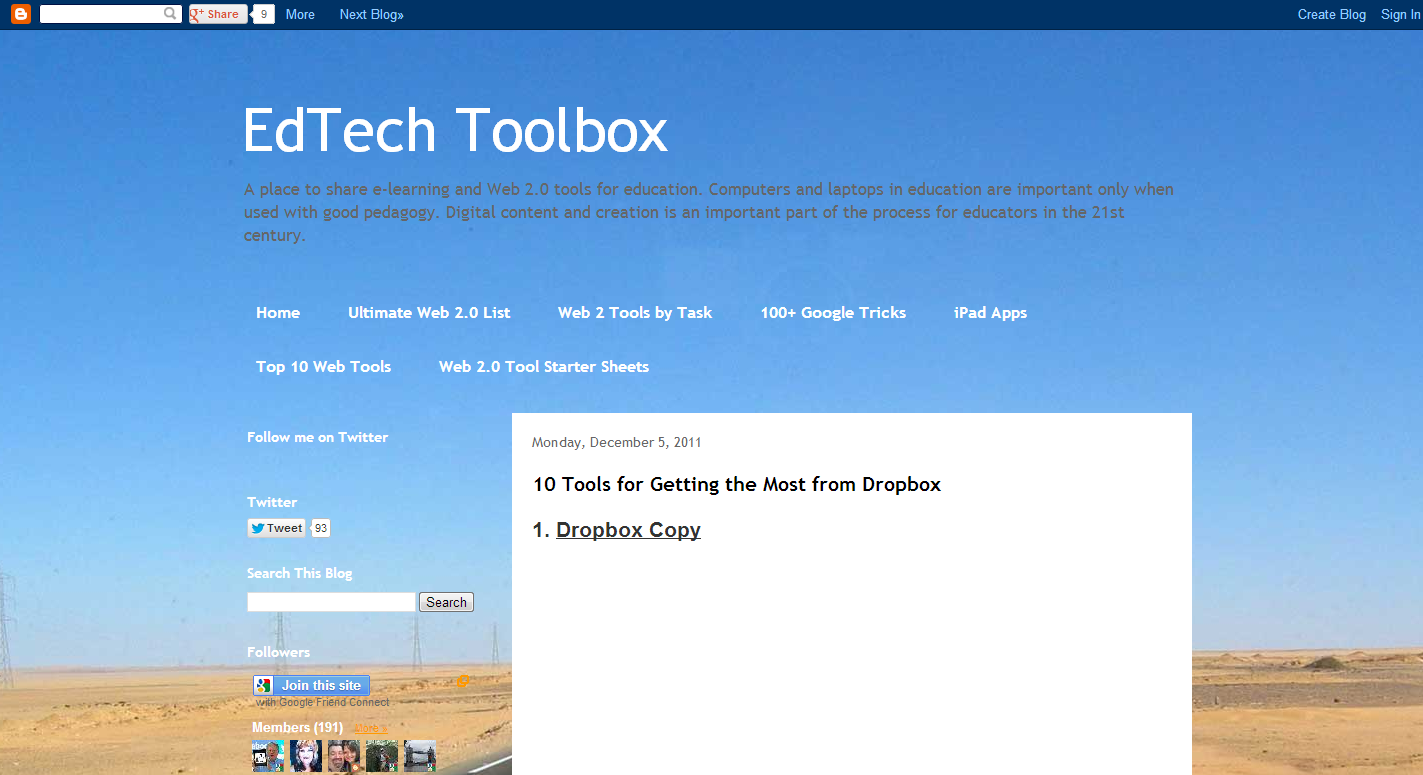Click the More » link beside Members

(368, 728)
